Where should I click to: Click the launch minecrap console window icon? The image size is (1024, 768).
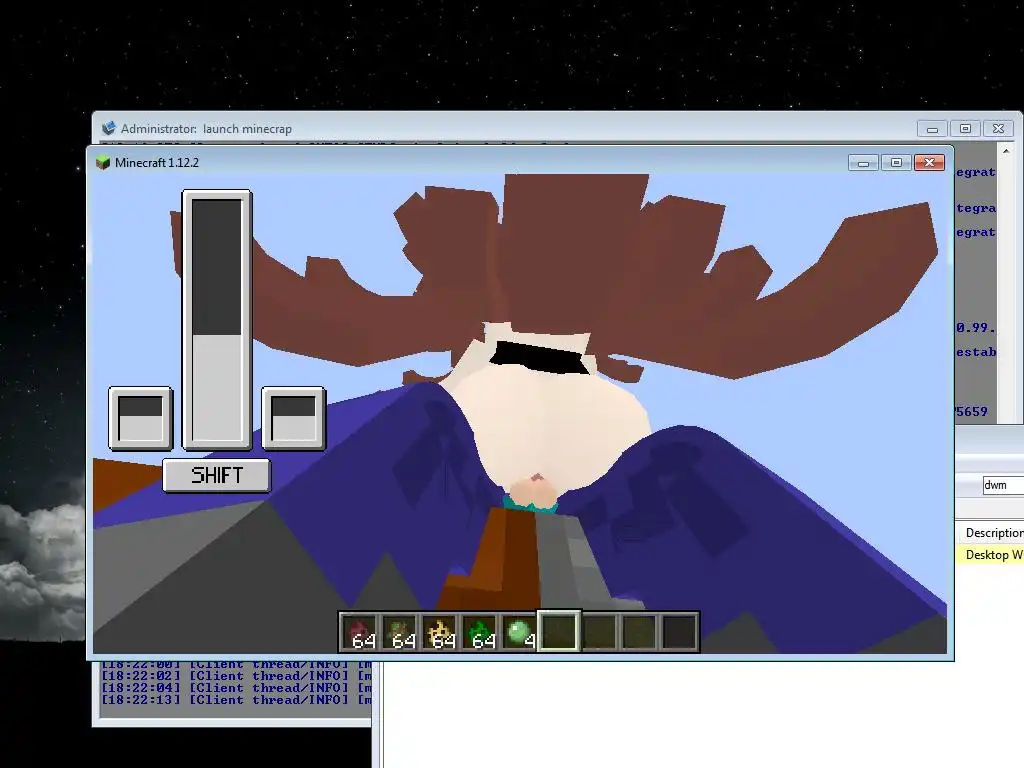tap(109, 129)
